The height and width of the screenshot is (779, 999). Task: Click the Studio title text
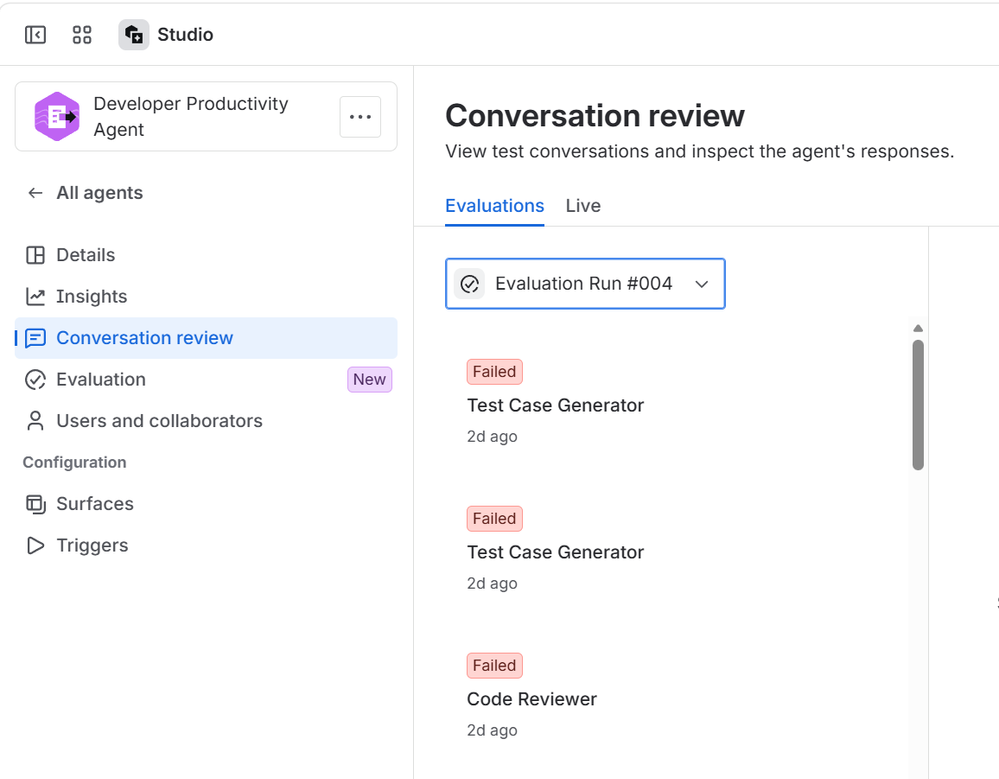(185, 34)
